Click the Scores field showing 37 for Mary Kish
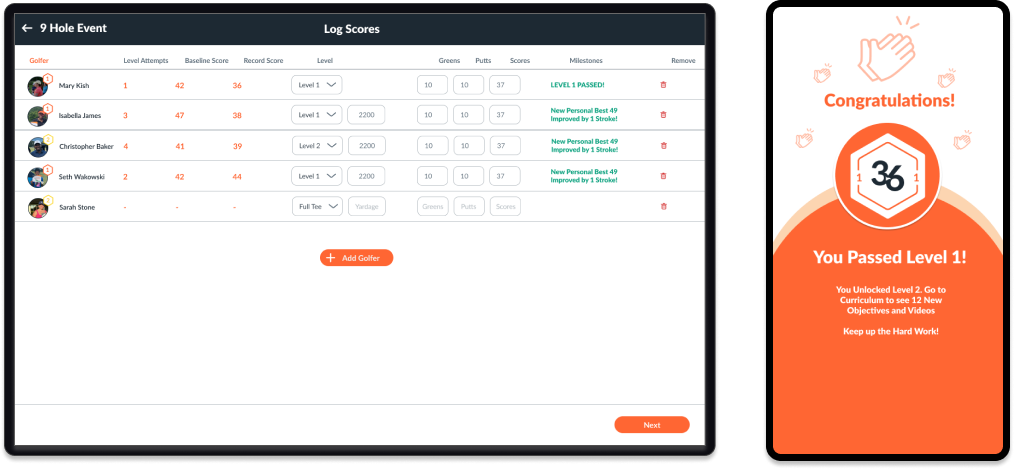Image resolution: width=1014 pixels, height=469 pixels. coord(505,85)
